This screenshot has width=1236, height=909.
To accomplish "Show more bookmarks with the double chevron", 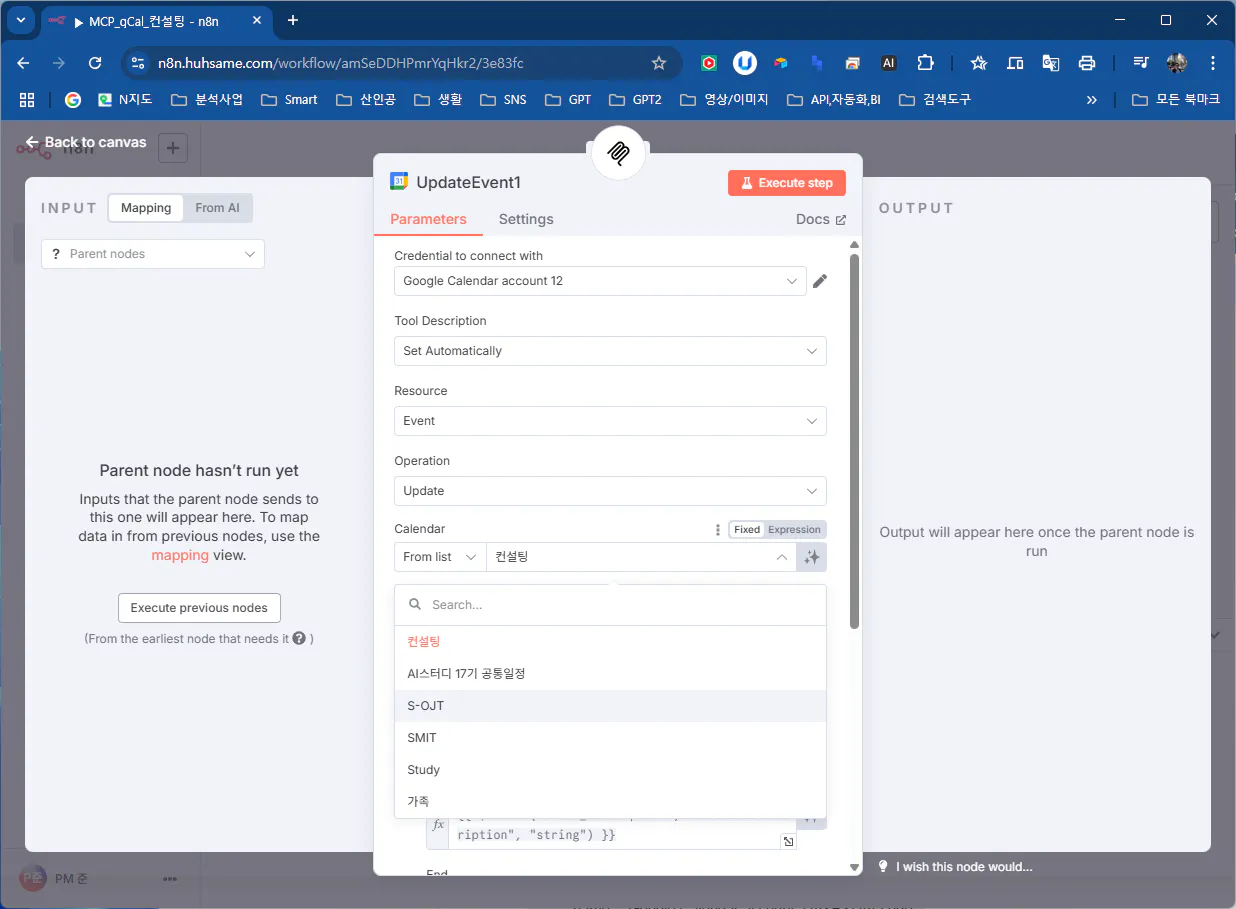I will point(1091,100).
